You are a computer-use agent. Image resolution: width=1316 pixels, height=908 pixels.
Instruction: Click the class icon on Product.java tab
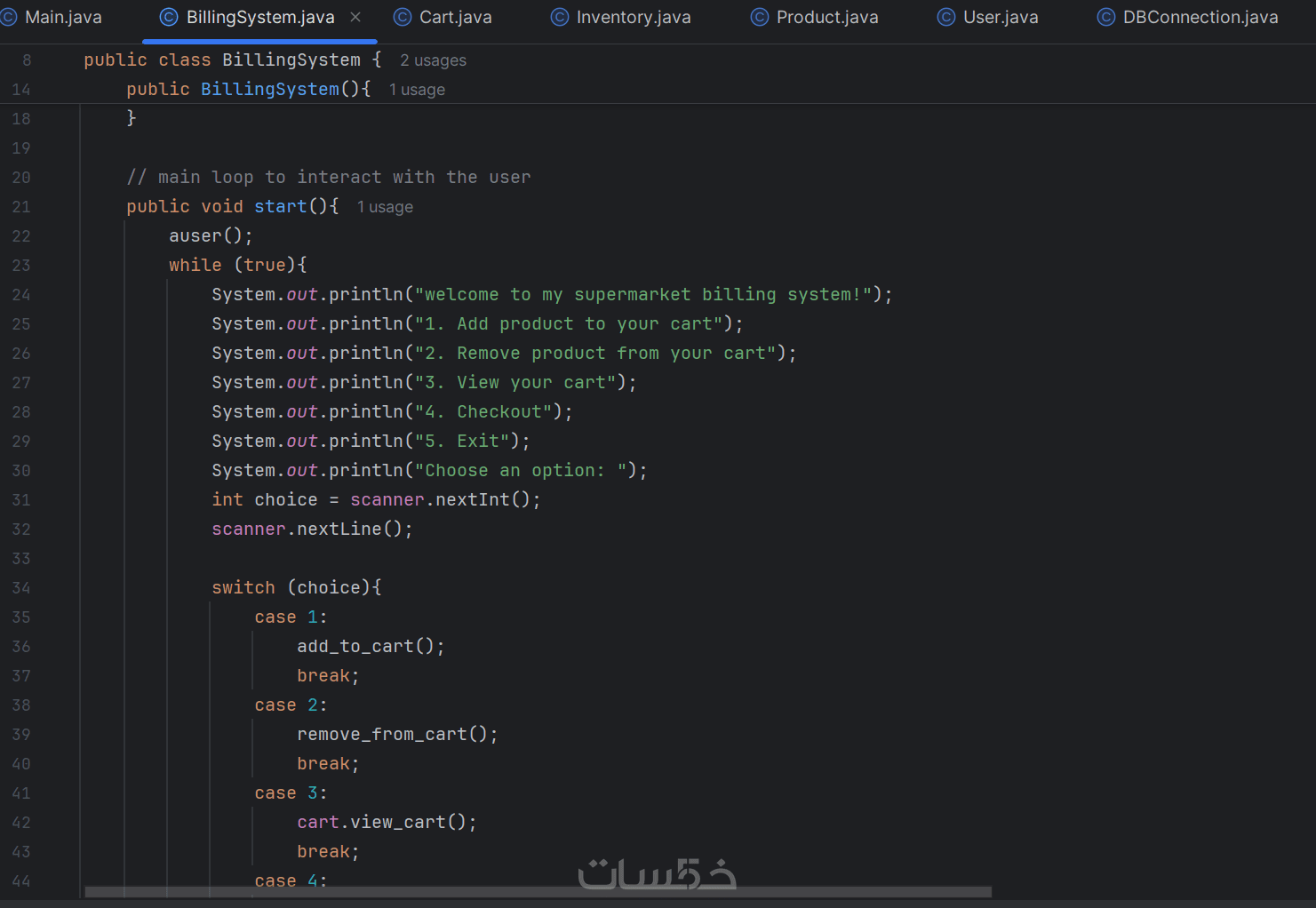click(x=760, y=17)
